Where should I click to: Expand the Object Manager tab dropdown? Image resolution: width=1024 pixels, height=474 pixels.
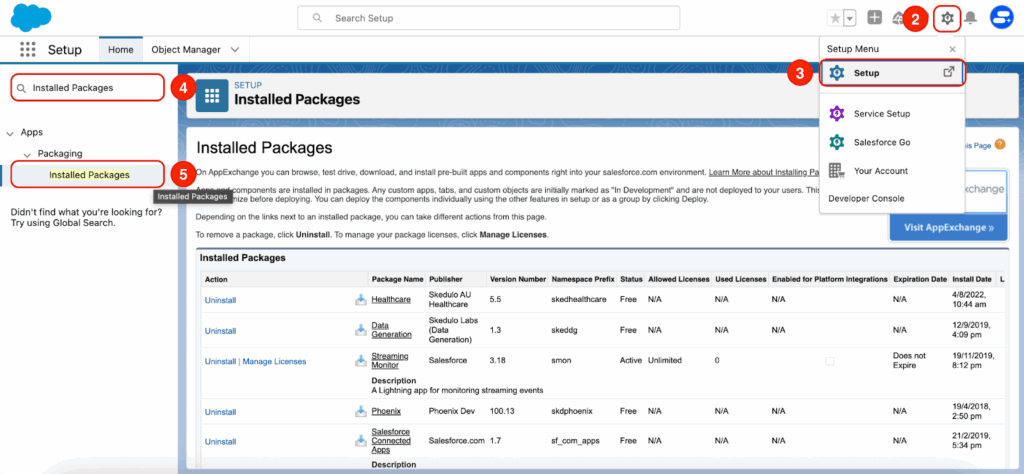235,49
